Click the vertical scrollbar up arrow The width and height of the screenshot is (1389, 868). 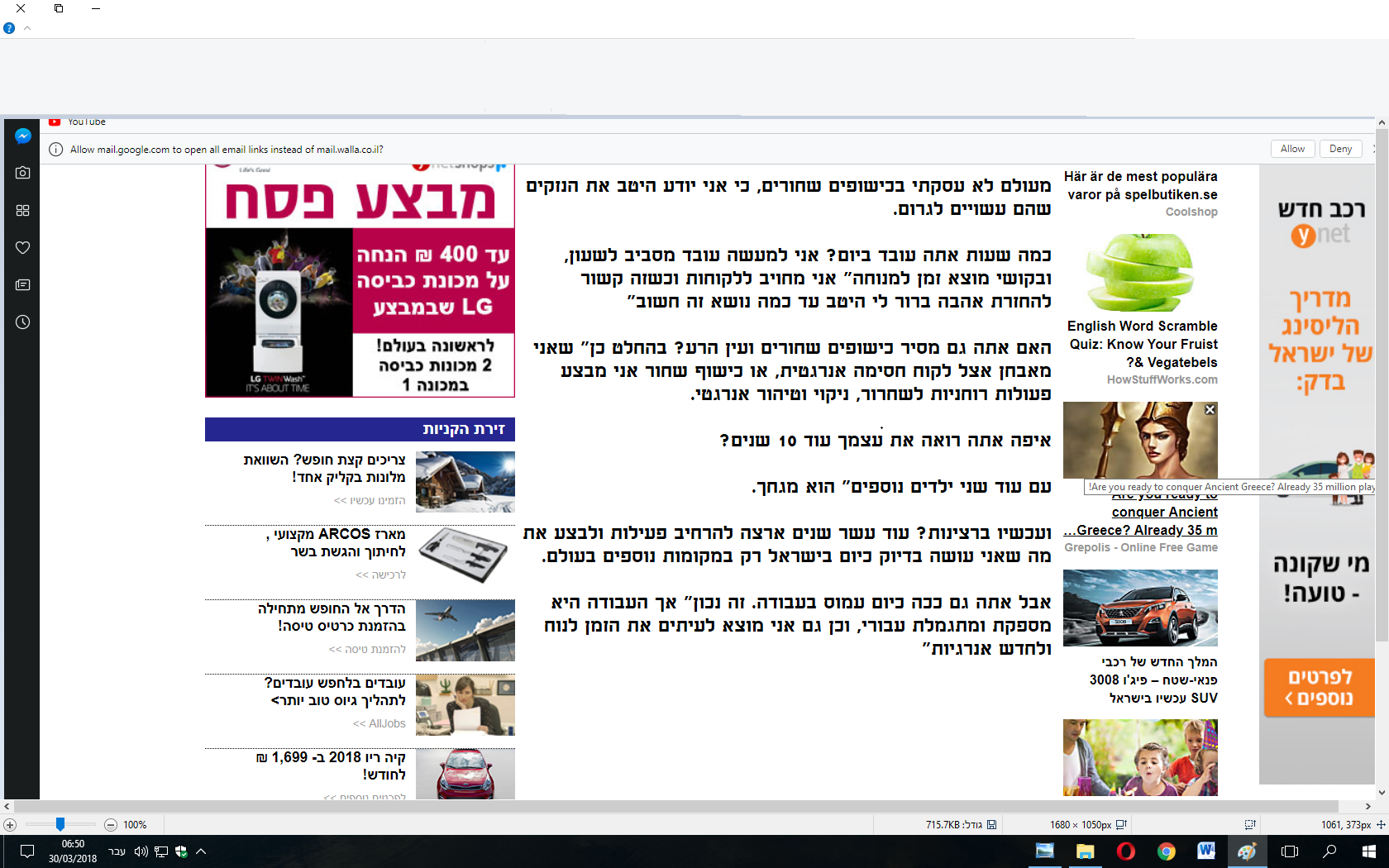1382,122
